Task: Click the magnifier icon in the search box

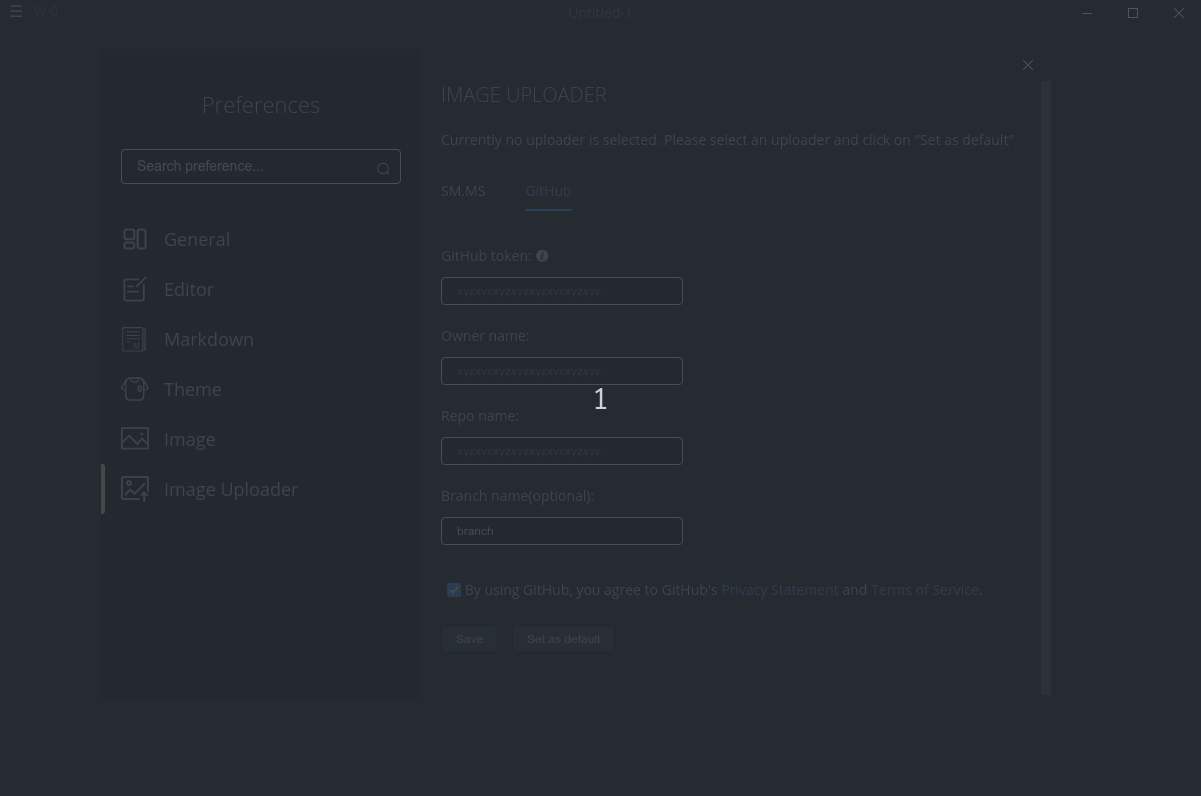Action: 383,168
